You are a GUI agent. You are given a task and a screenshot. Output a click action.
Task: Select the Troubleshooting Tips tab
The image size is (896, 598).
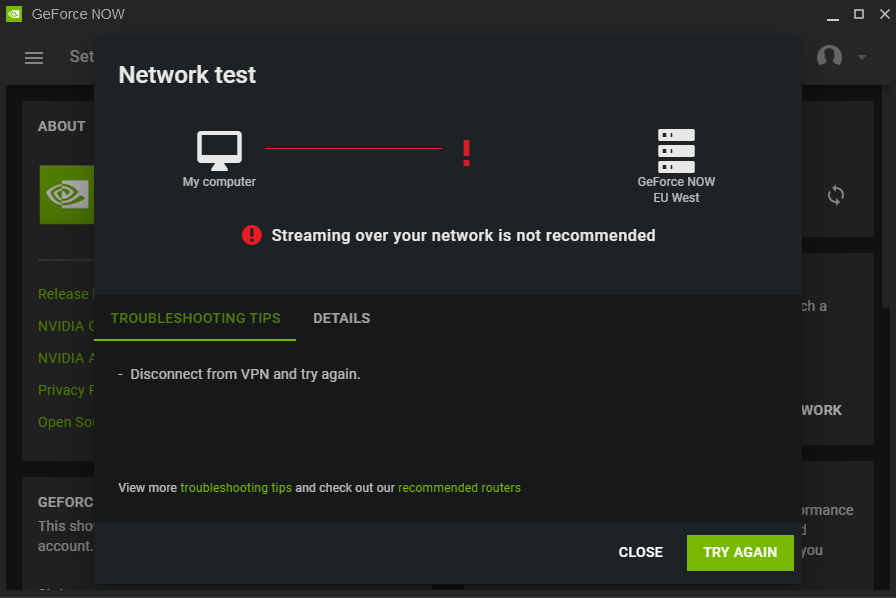(195, 318)
